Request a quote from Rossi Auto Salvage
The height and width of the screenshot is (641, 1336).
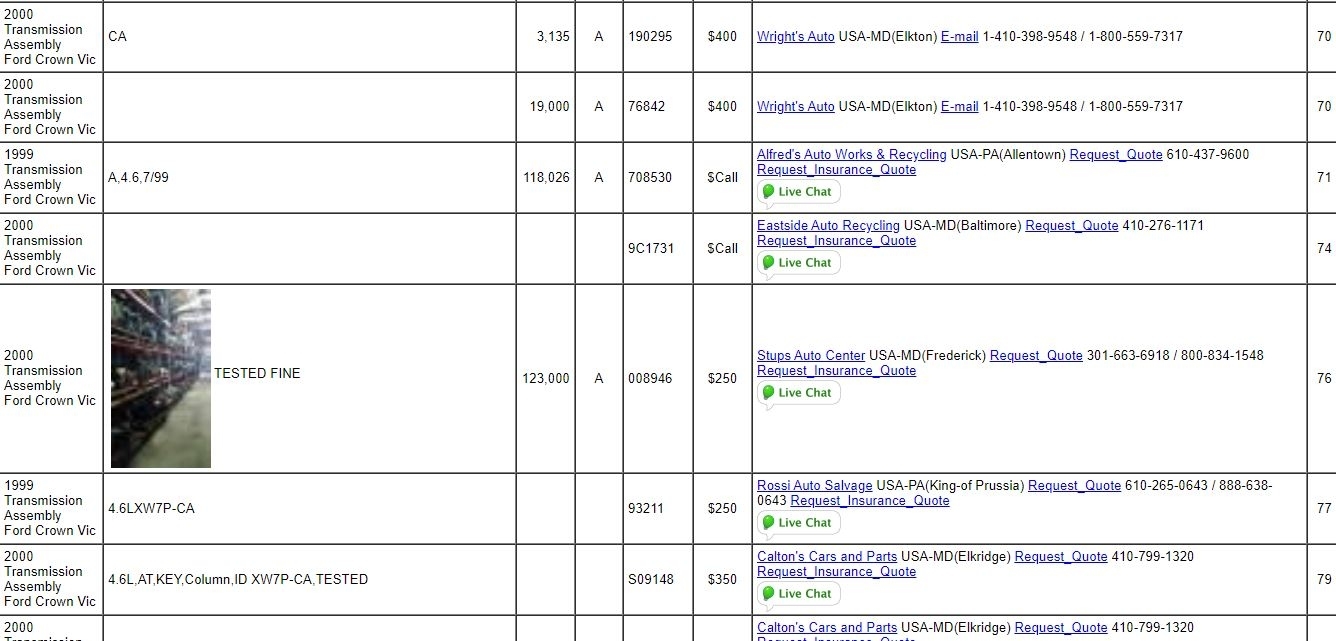pos(1074,486)
